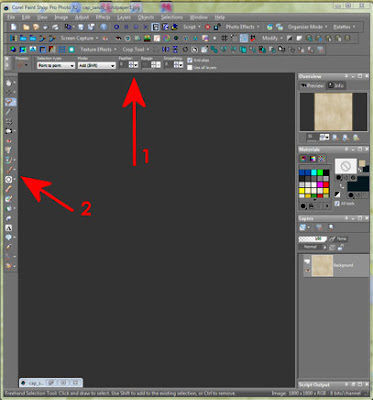Image resolution: width=373 pixels, height=400 pixels.
Task: Open the Mode Add (Shift) dropdown
Action: tap(97, 66)
